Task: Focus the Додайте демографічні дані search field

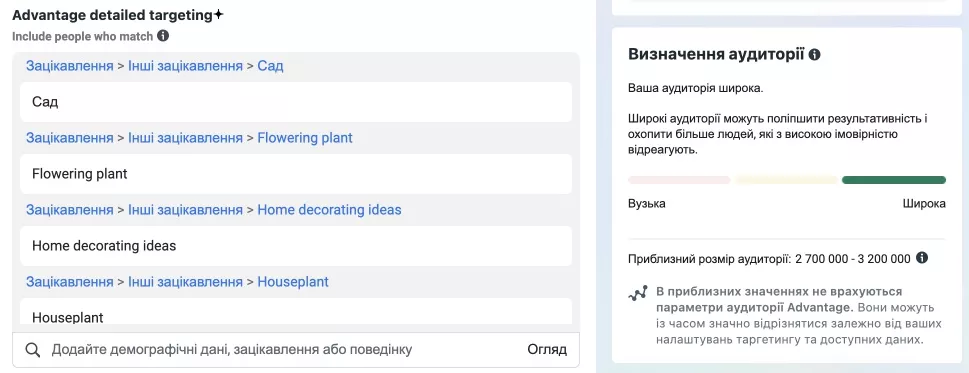Action: pyautogui.click(x=296, y=350)
